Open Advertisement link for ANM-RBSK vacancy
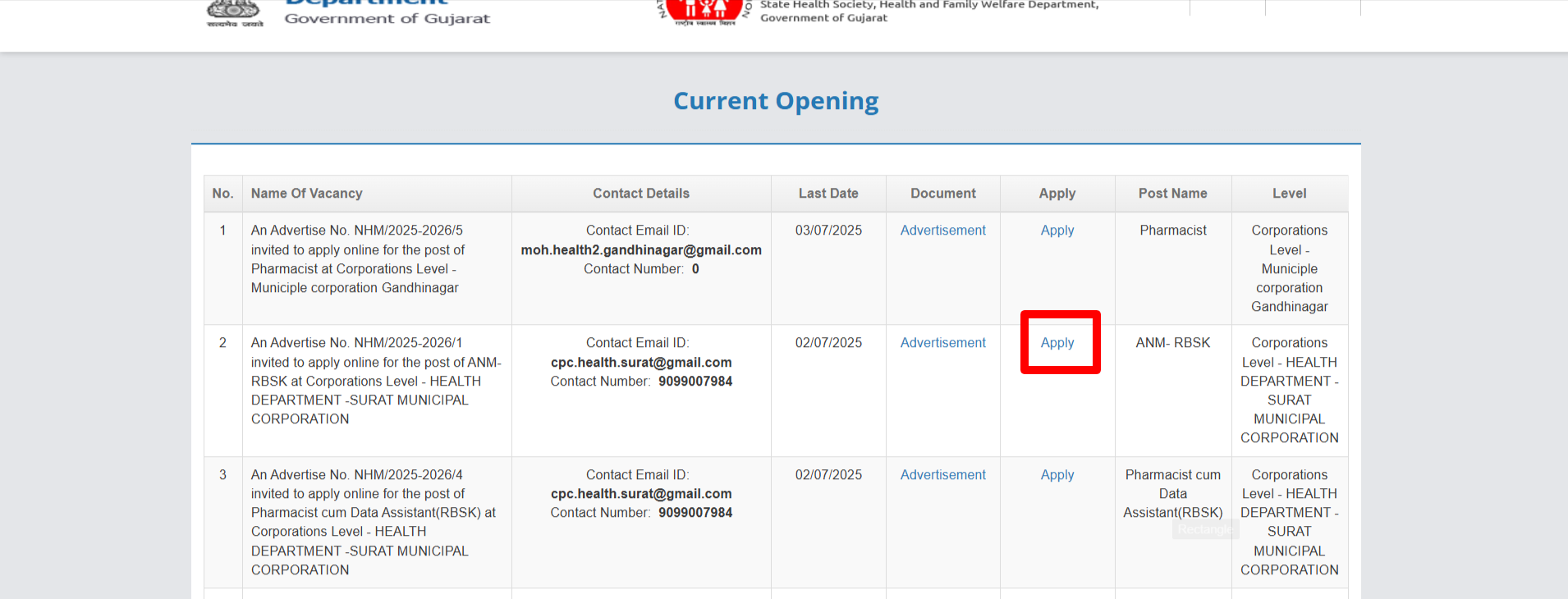1568x599 pixels. pos(942,343)
